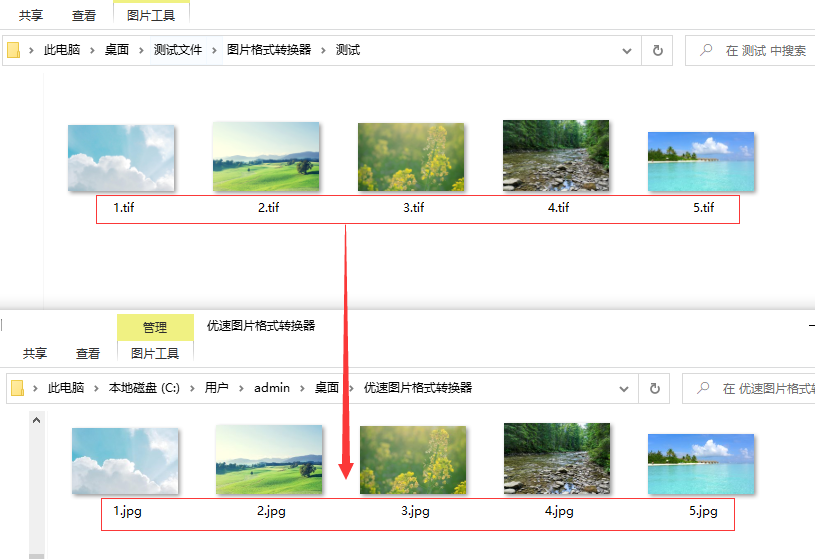
Task: Click the file name 1.jpg
Action: tap(127, 511)
